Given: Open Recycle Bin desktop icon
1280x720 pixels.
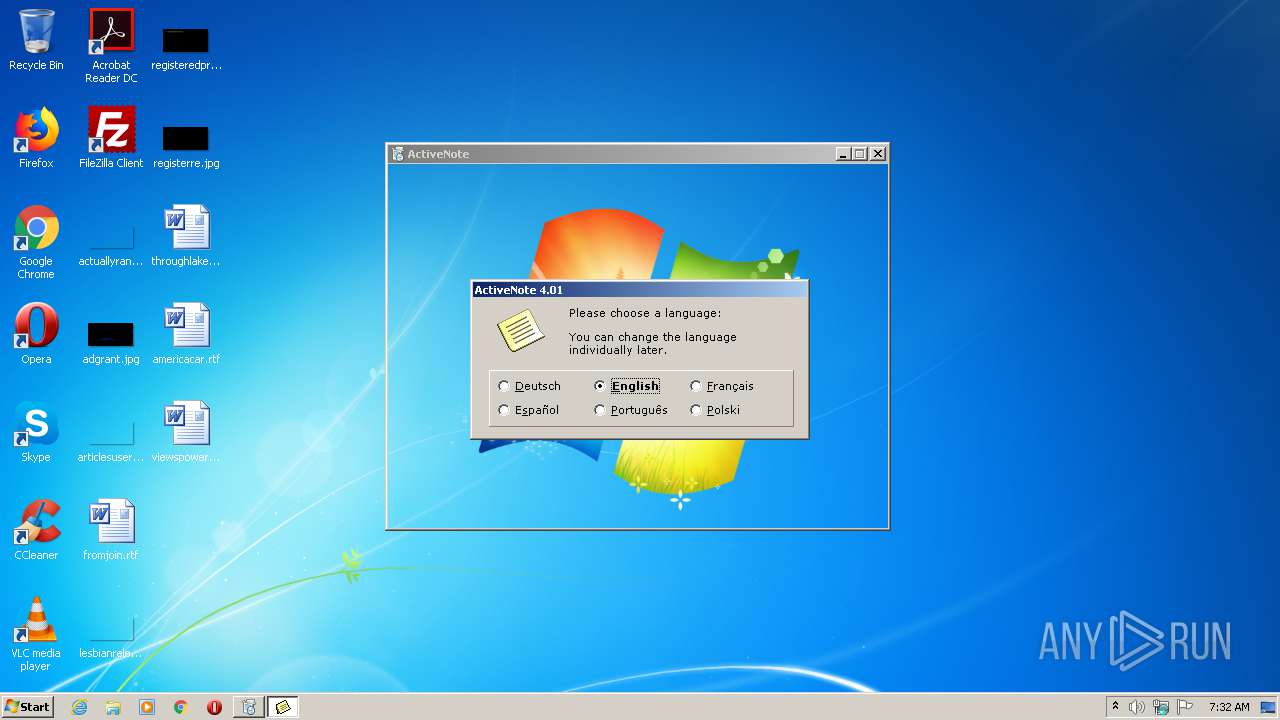Looking at the screenshot, I should click(36, 40).
